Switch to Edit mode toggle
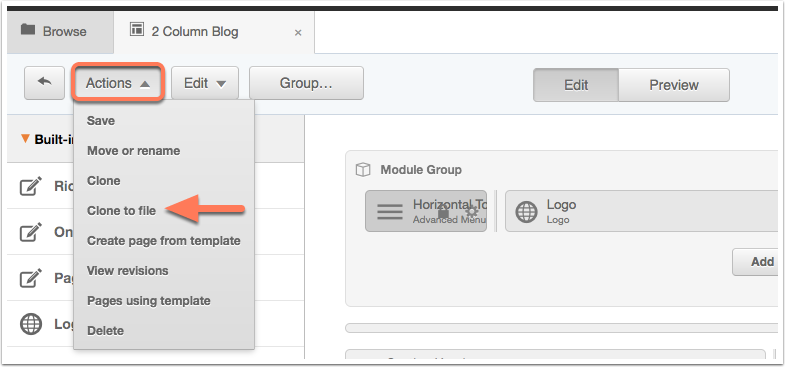 [x=576, y=85]
